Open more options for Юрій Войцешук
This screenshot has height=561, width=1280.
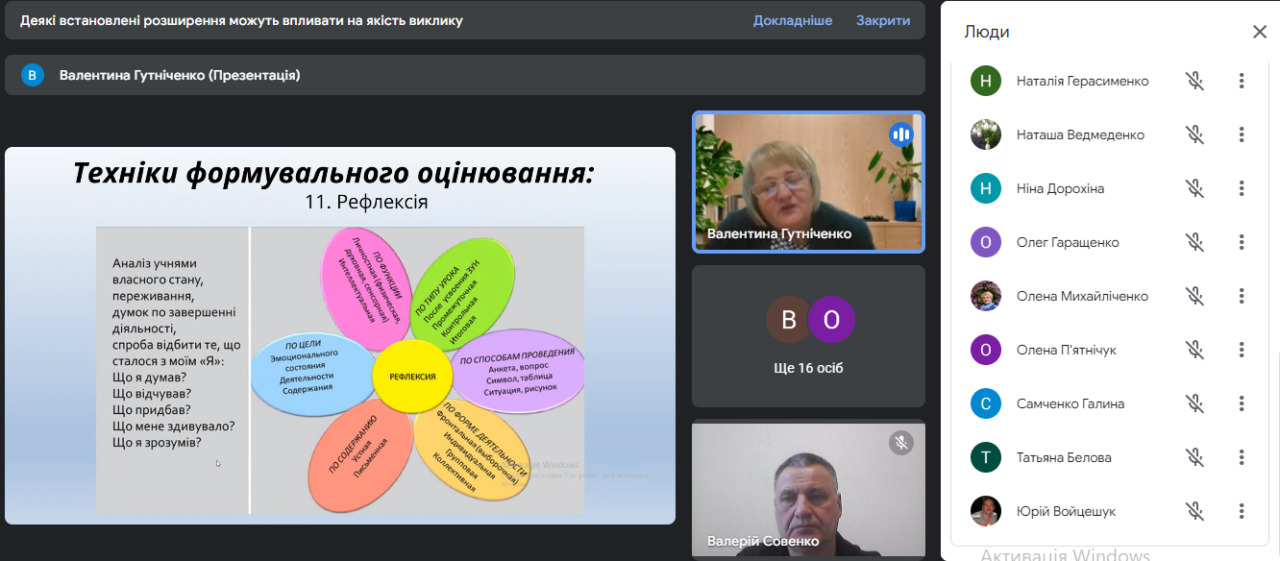1241,511
